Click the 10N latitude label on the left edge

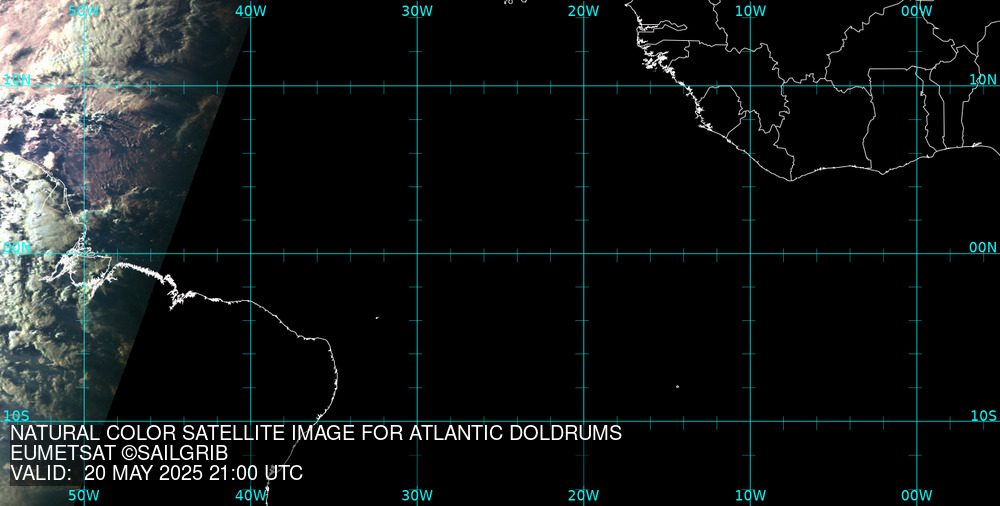17,80
